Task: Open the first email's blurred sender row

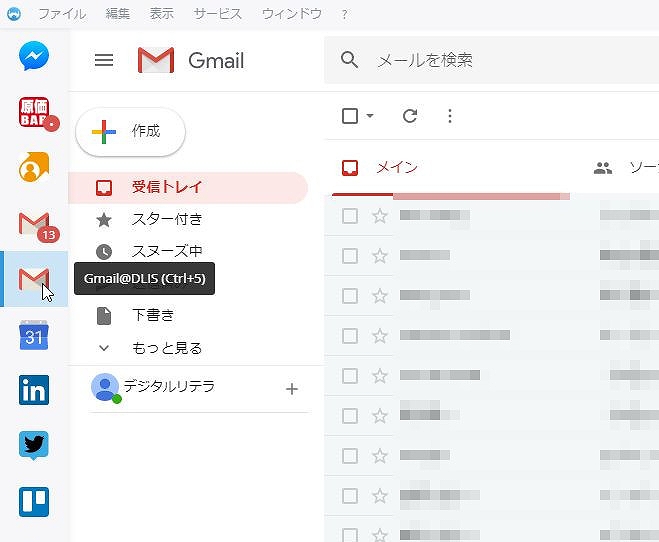Action: (435, 216)
